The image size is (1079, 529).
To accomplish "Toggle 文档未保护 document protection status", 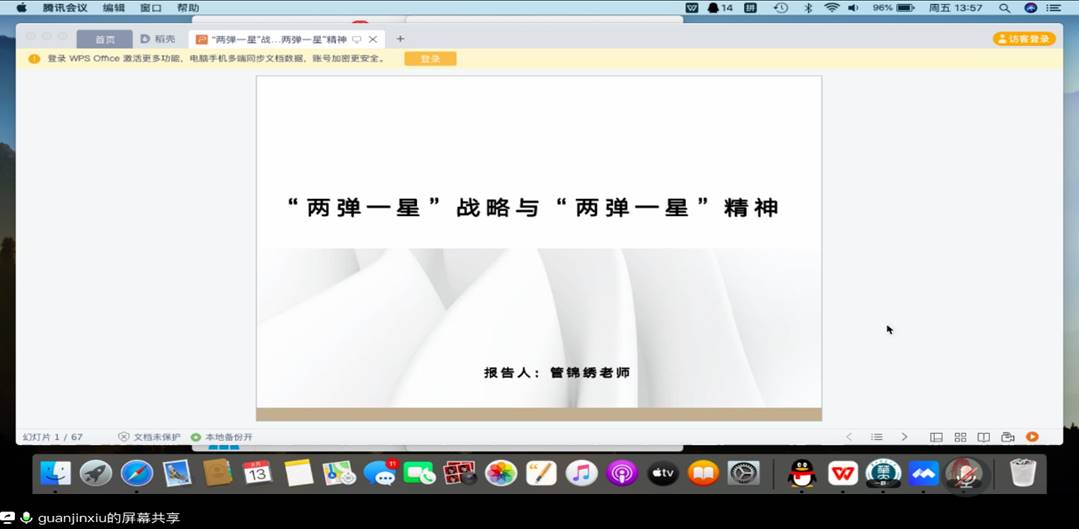I will coord(150,437).
